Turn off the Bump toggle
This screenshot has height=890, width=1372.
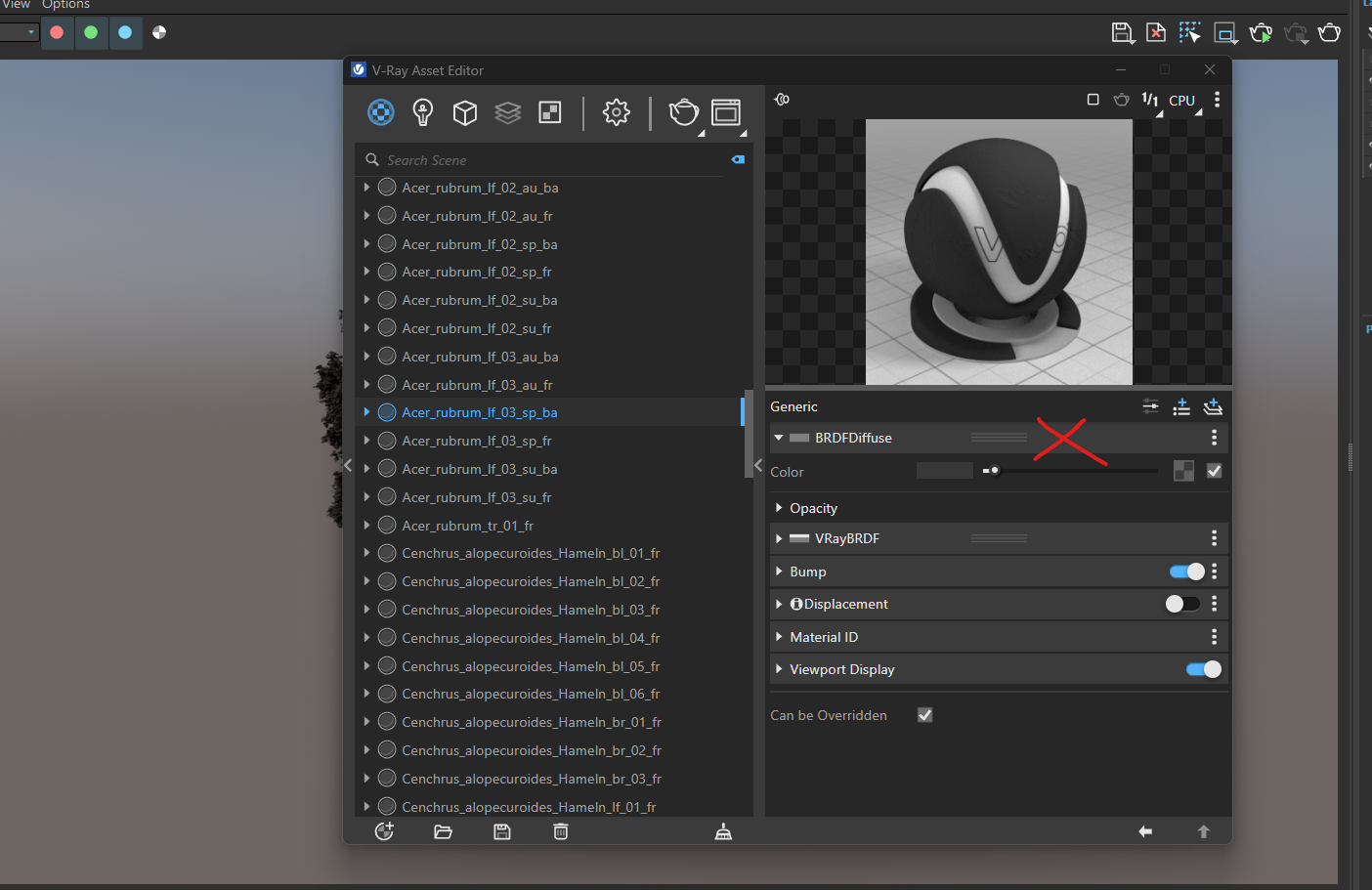1187,572
